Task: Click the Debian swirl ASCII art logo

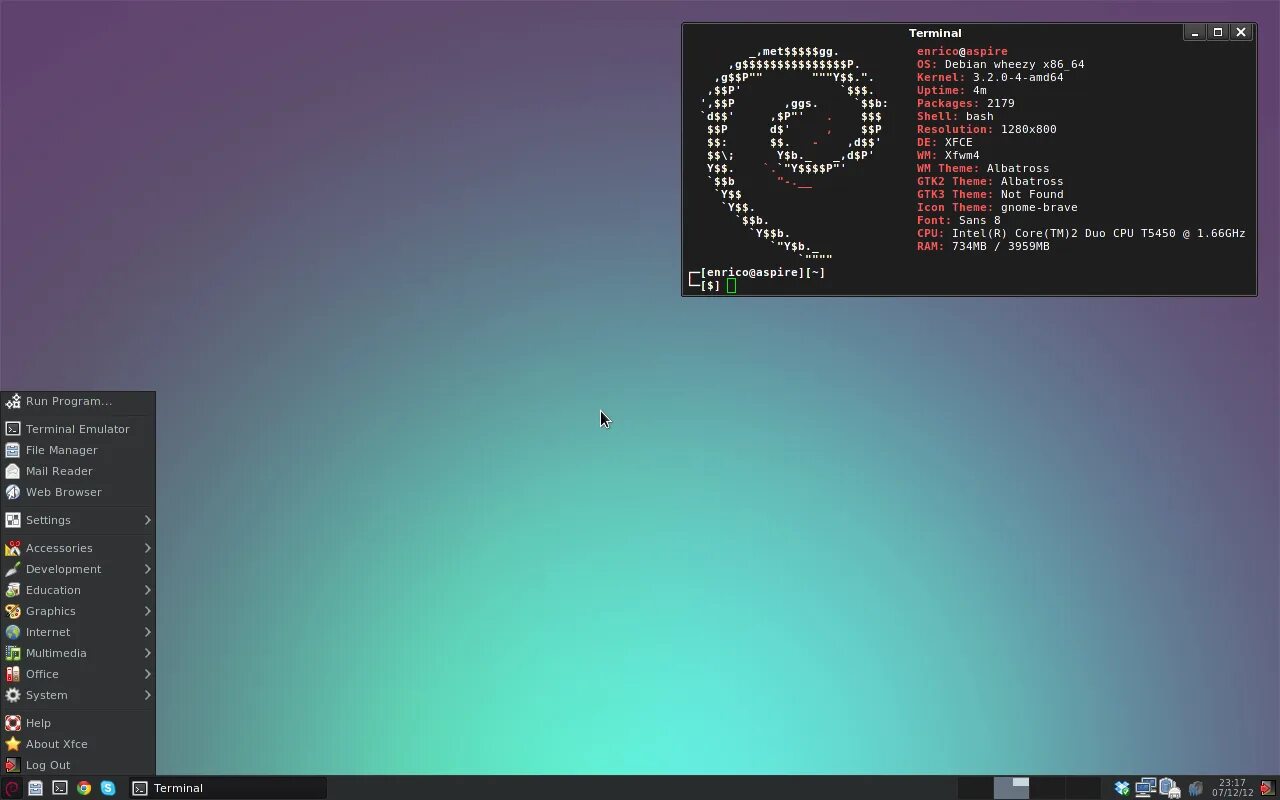Action: point(794,155)
